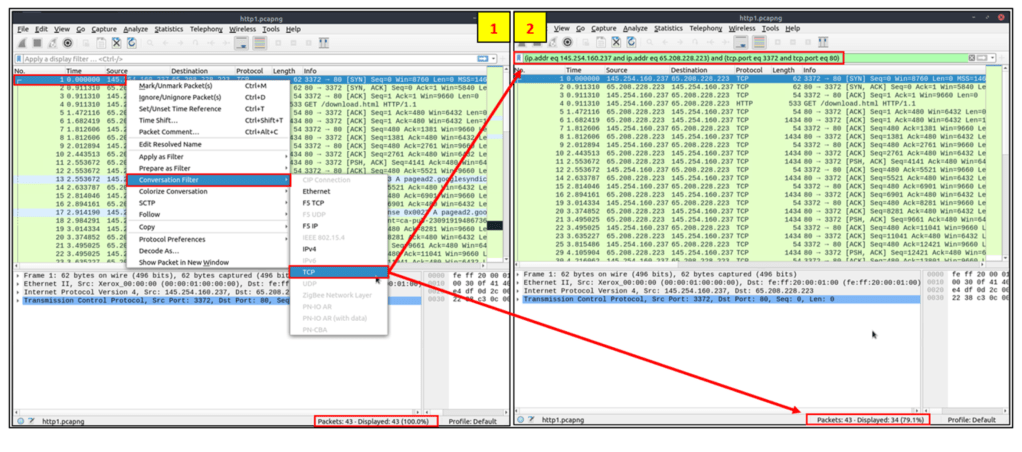Click the filter bookmark icon in left filter bar
This screenshot has width=1022, height=452.
pos(20,59)
